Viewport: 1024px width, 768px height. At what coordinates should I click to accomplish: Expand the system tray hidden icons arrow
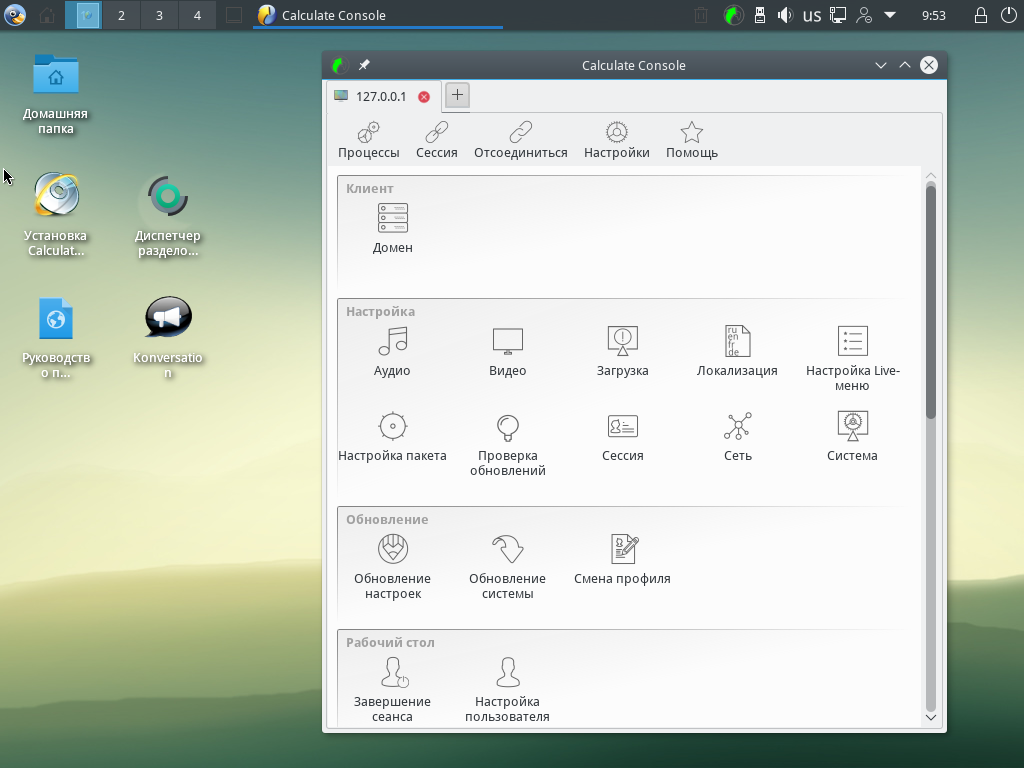tap(890, 15)
